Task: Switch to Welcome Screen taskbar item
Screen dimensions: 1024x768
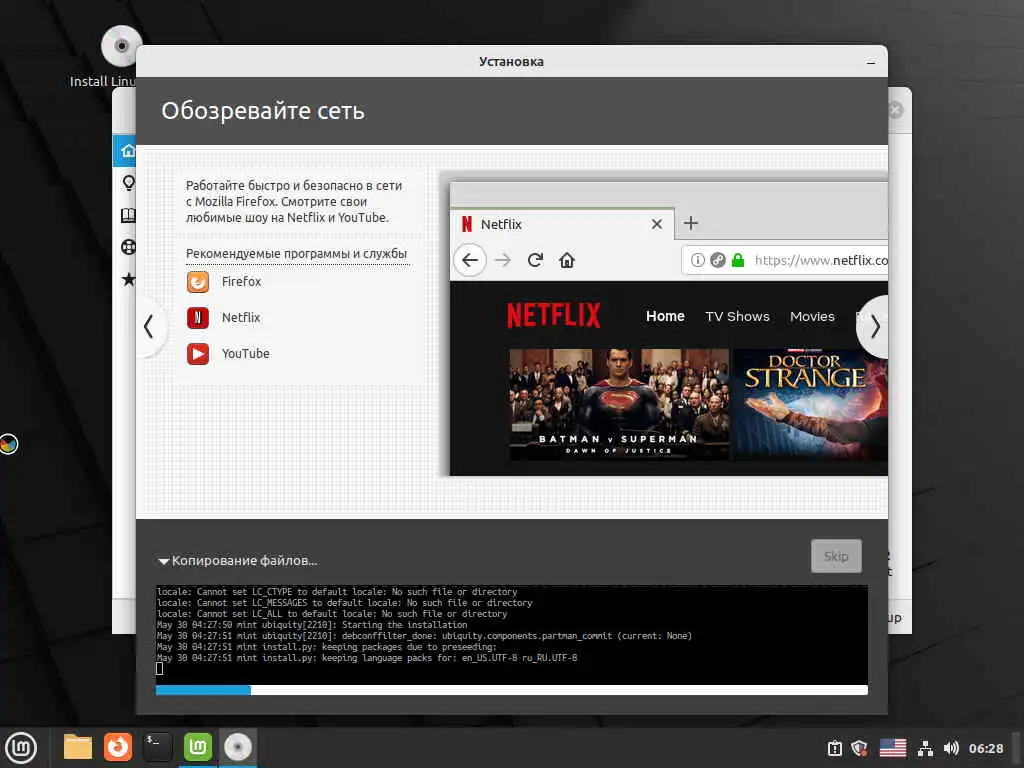Action: point(198,747)
